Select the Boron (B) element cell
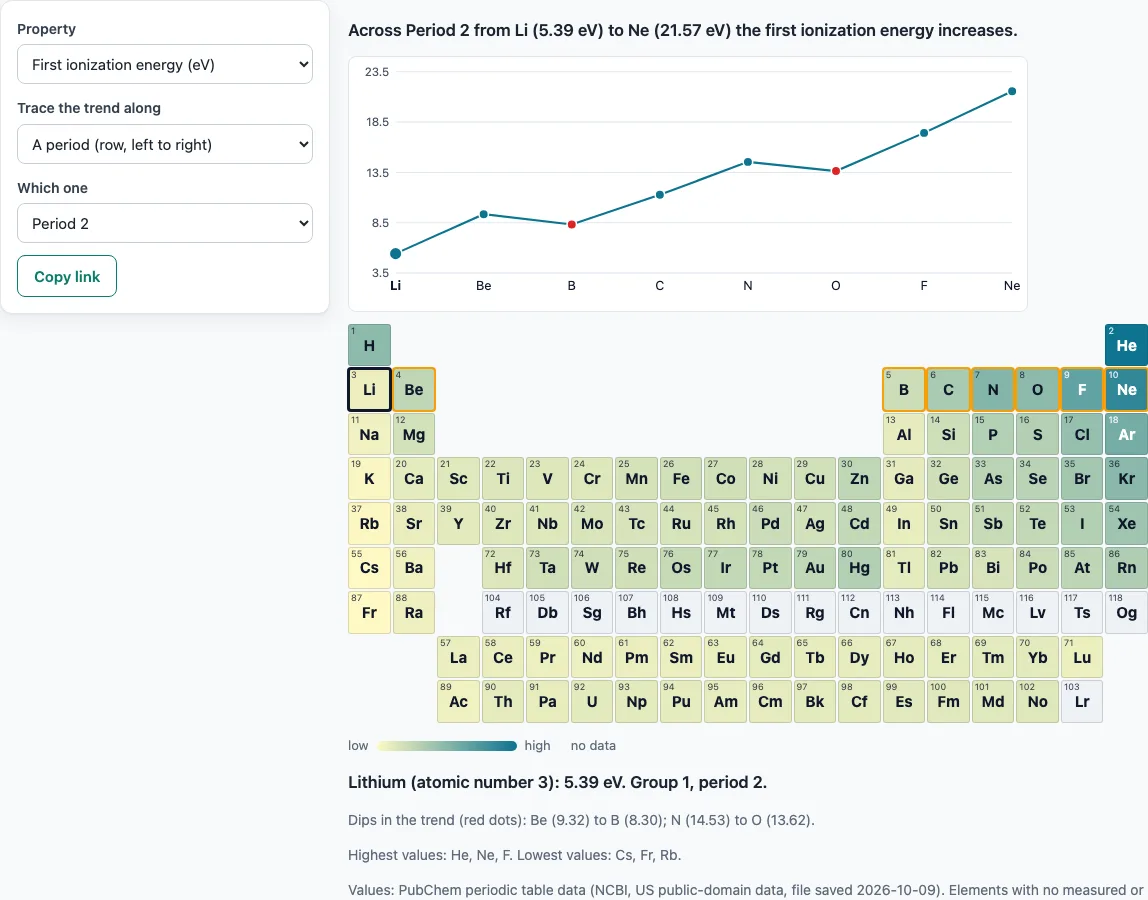The width and height of the screenshot is (1148, 900). 903,390
